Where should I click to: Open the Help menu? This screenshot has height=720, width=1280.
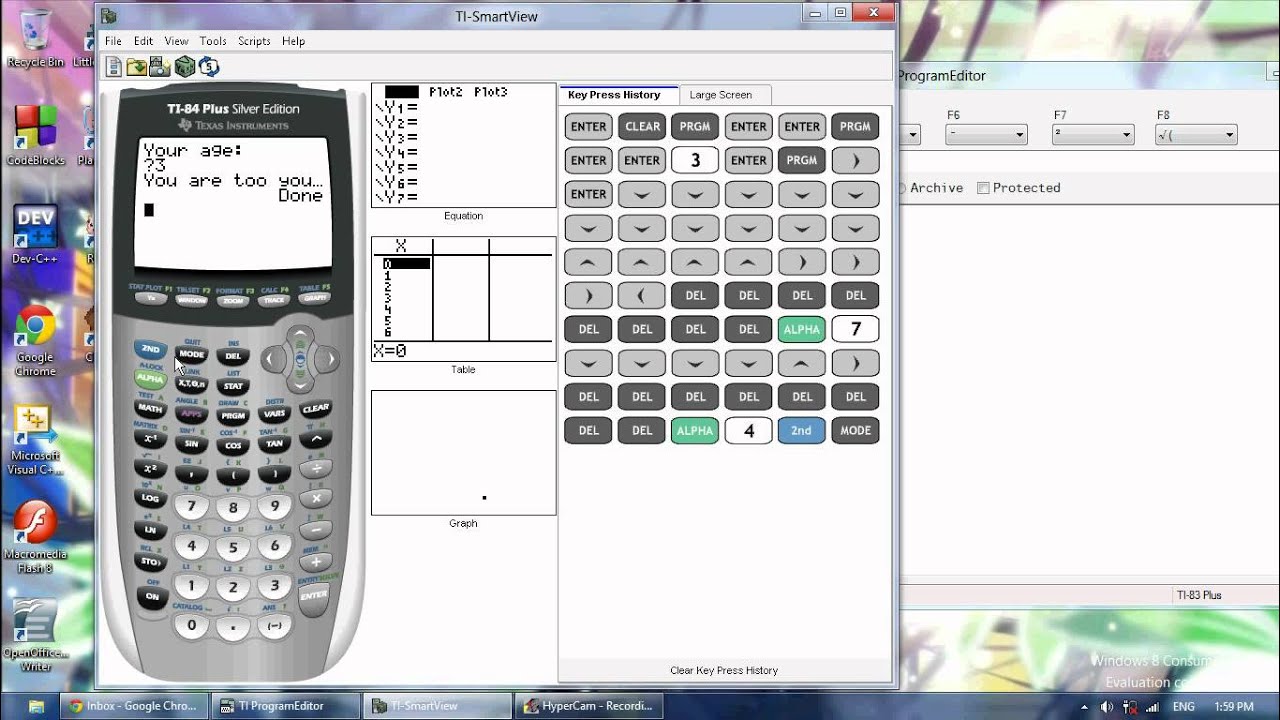tap(293, 41)
